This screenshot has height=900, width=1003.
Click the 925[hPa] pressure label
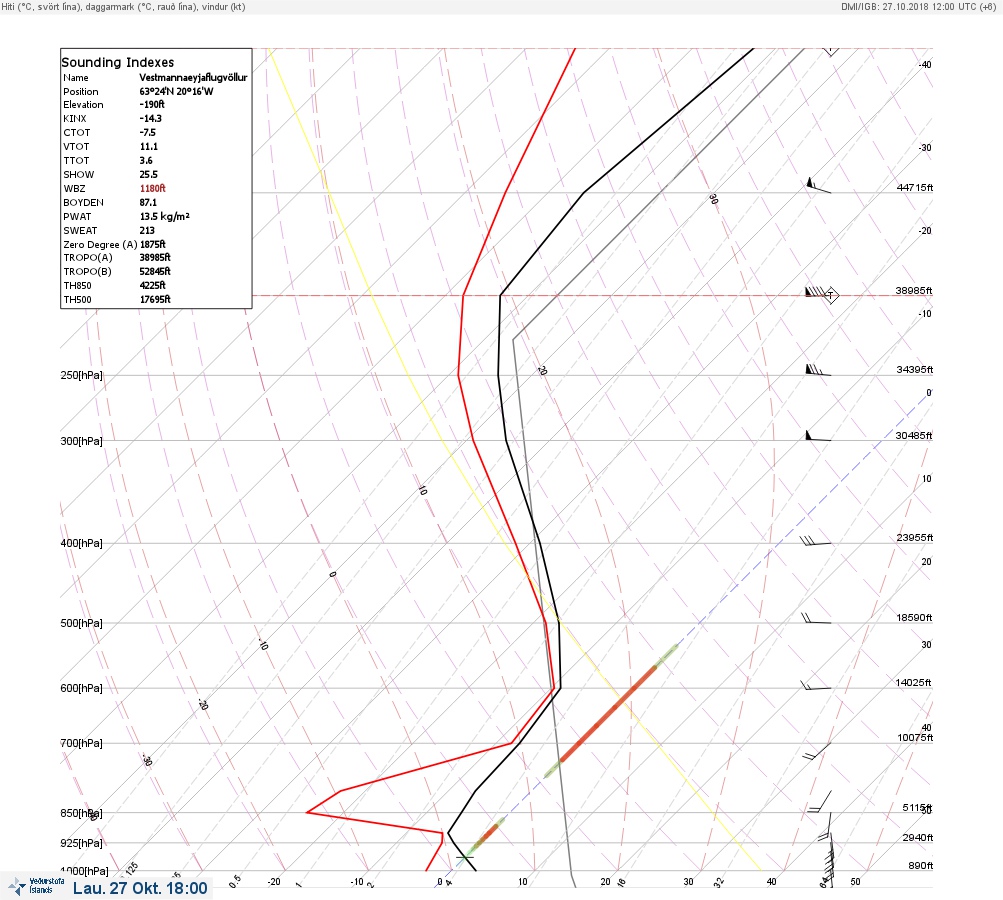tap(81, 843)
